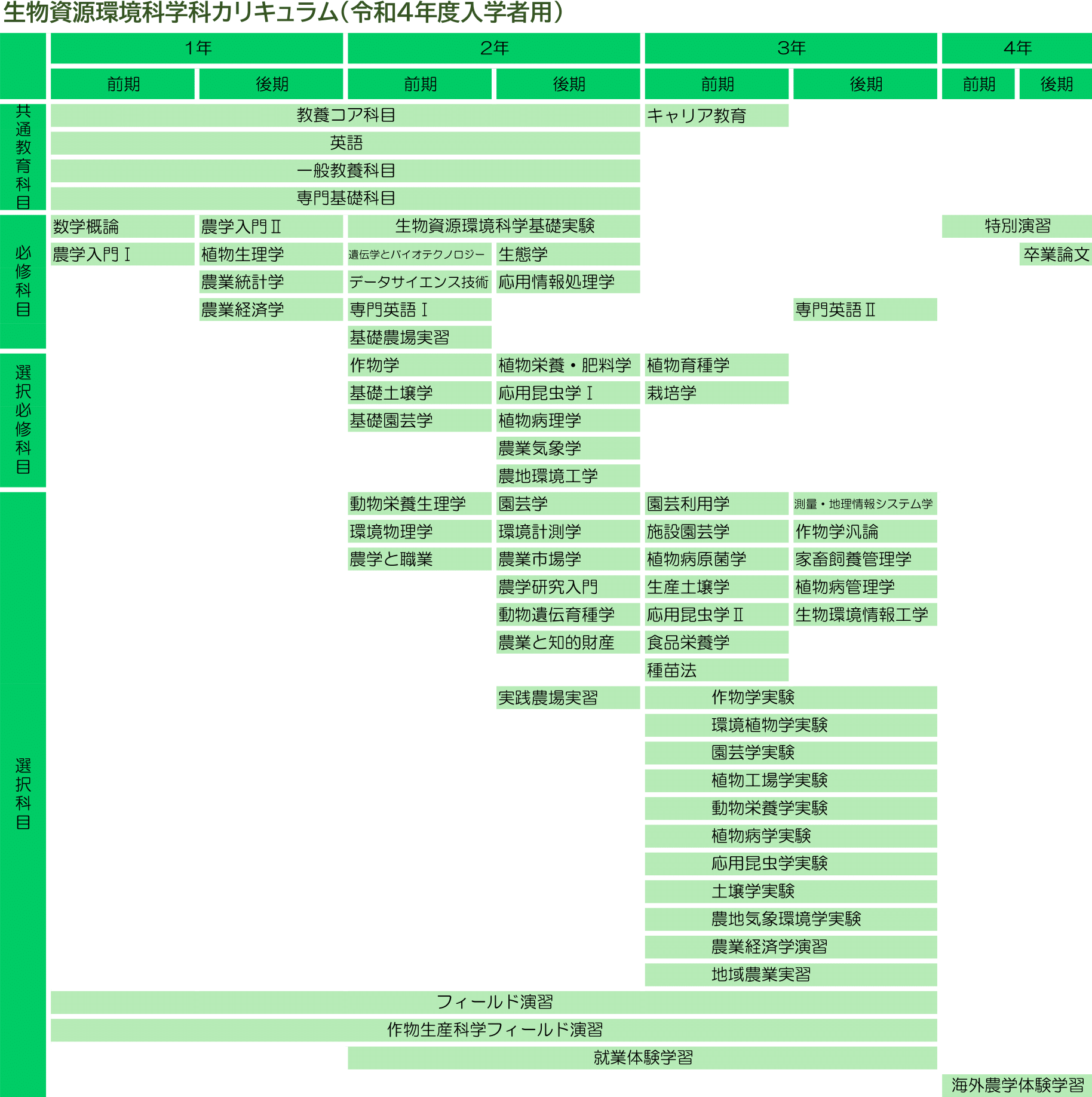Select the 卒業論文 cell
The height and width of the screenshot is (1097, 1092).
pos(1056,254)
